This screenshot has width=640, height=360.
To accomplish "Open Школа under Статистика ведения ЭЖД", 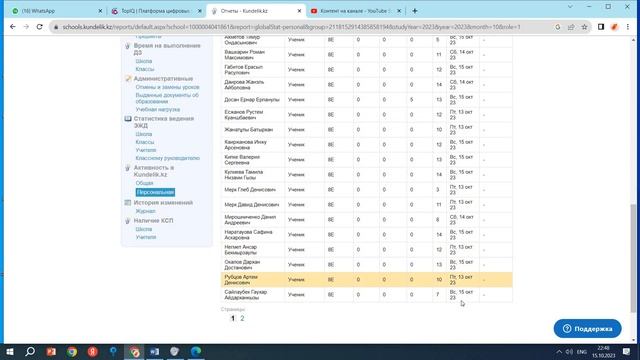I will point(144,134).
